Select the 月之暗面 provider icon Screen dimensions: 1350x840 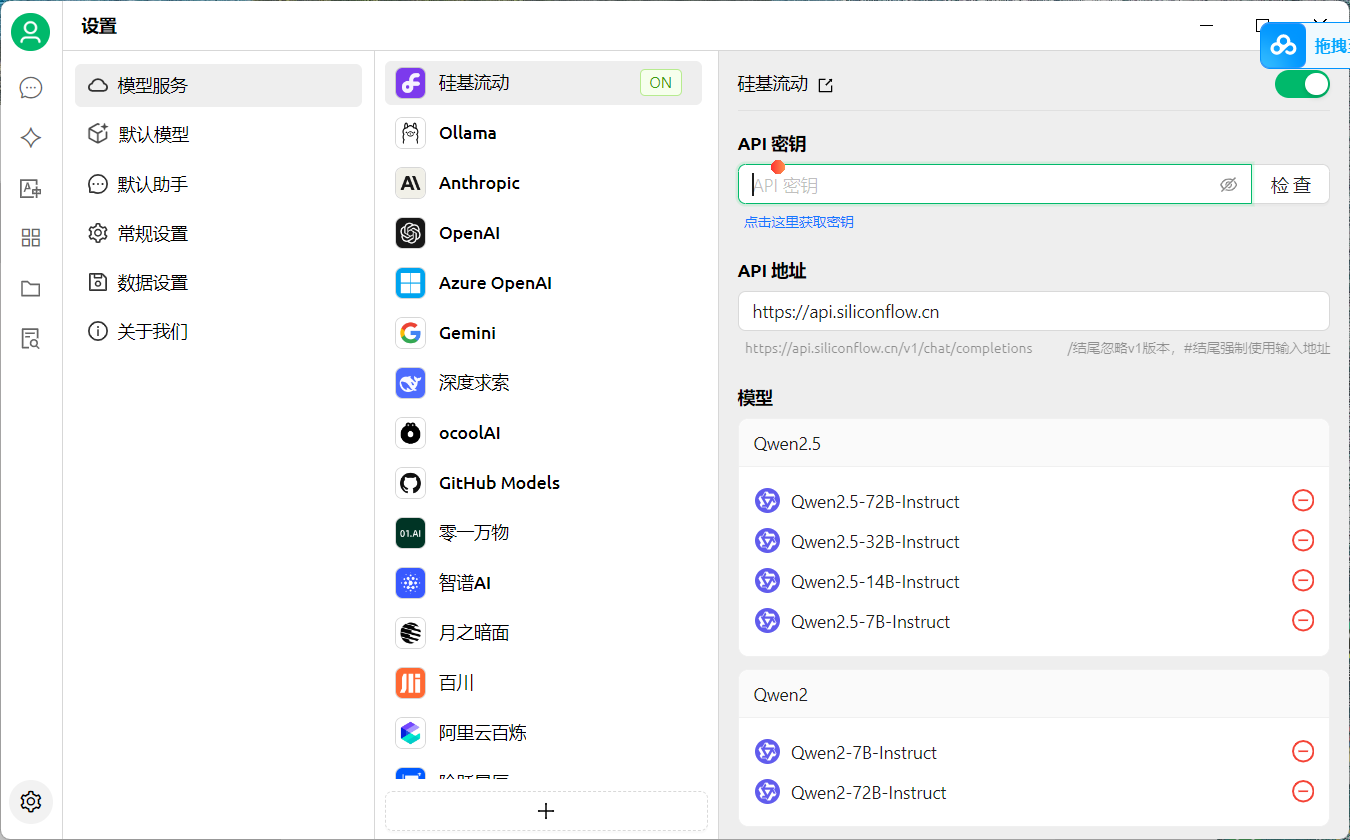pyautogui.click(x=411, y=633)
